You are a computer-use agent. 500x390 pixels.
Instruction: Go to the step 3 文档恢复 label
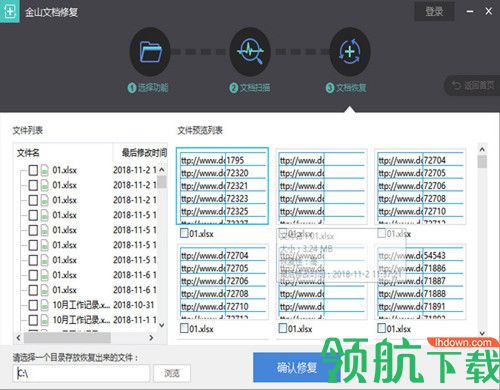pos(346,88)
